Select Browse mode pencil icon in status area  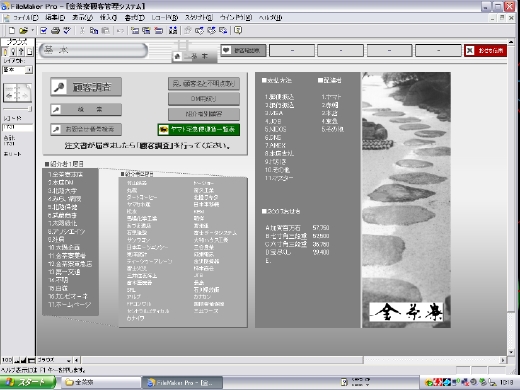(x=5, y=52)
